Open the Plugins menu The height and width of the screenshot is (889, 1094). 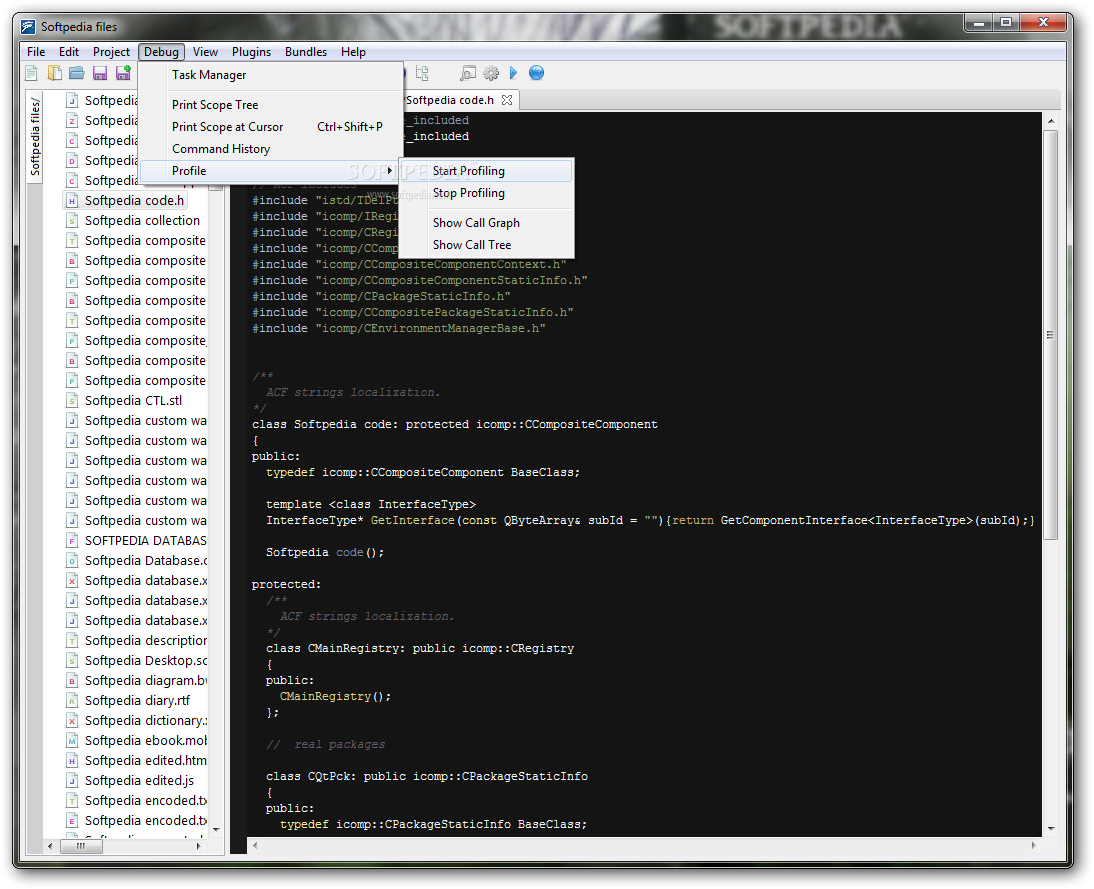251,52
